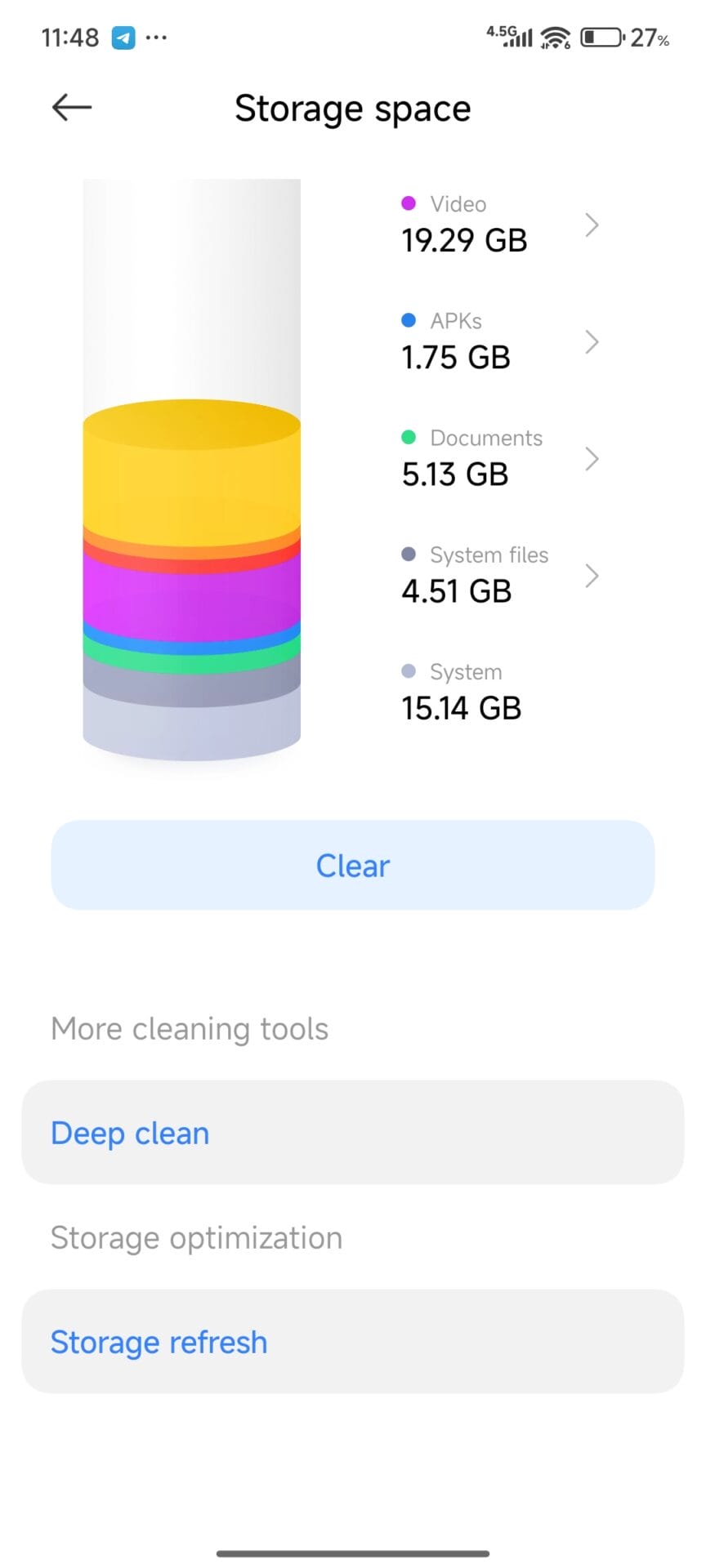The width and height of the screenshot is (706, 1568).
Task: Expand the Documents storage chevron
Action: pos(592,459)
